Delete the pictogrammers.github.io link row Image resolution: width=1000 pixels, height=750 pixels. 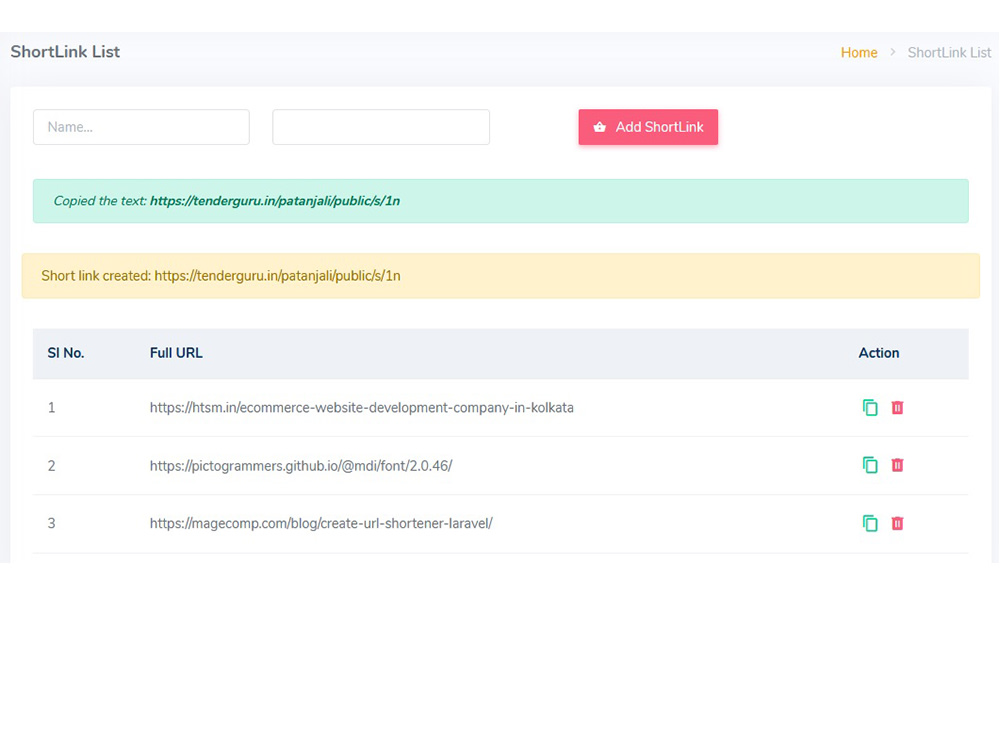click(x=897, y=465)
